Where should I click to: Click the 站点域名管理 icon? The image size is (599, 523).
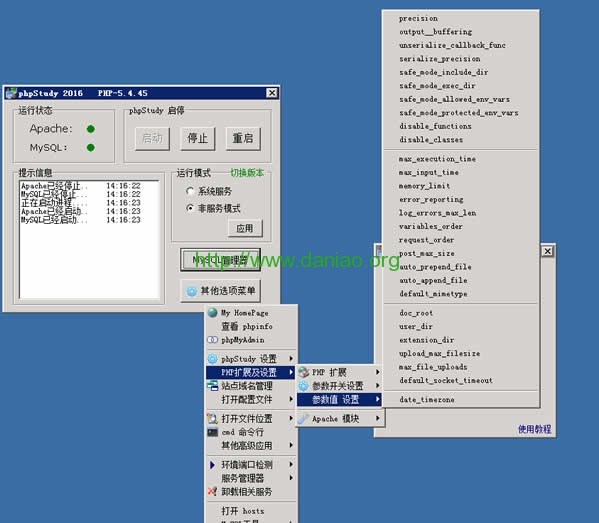[212, 385]
